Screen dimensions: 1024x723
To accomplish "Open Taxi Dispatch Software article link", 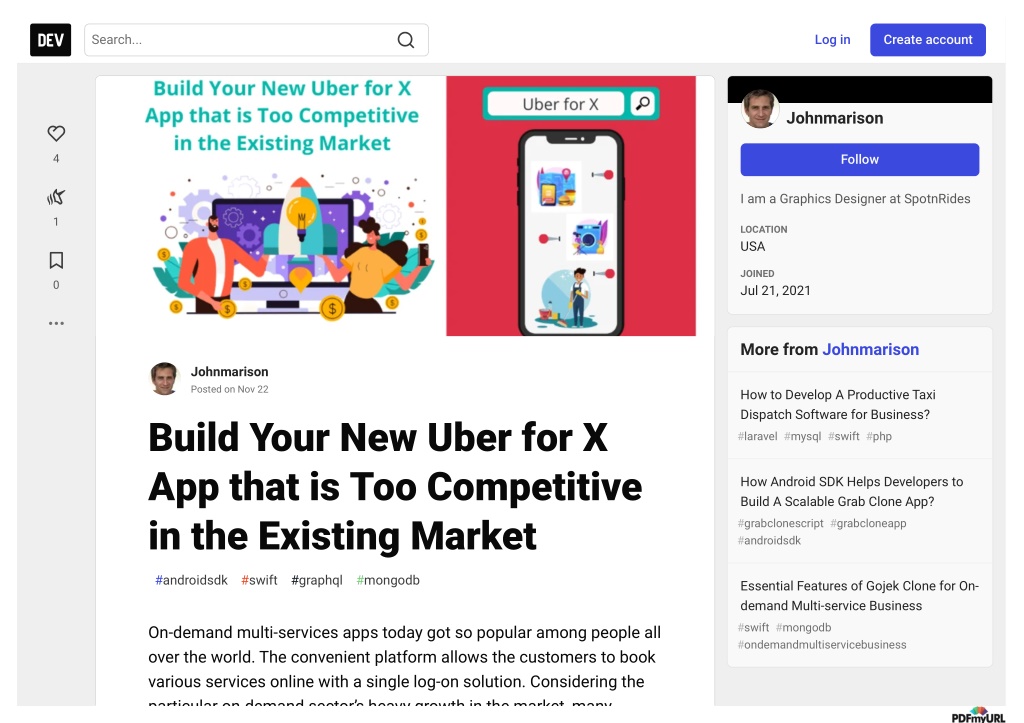I will tap(838, 404).
